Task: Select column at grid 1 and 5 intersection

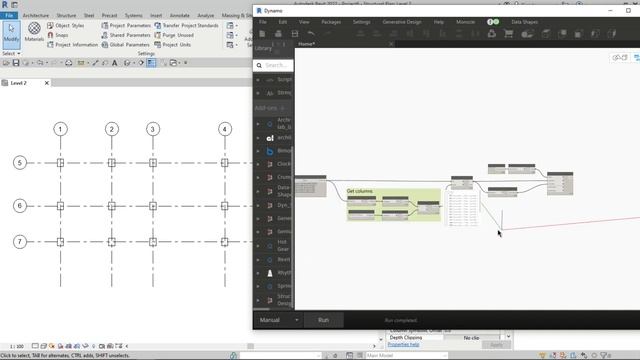Action: click(60, 163)
